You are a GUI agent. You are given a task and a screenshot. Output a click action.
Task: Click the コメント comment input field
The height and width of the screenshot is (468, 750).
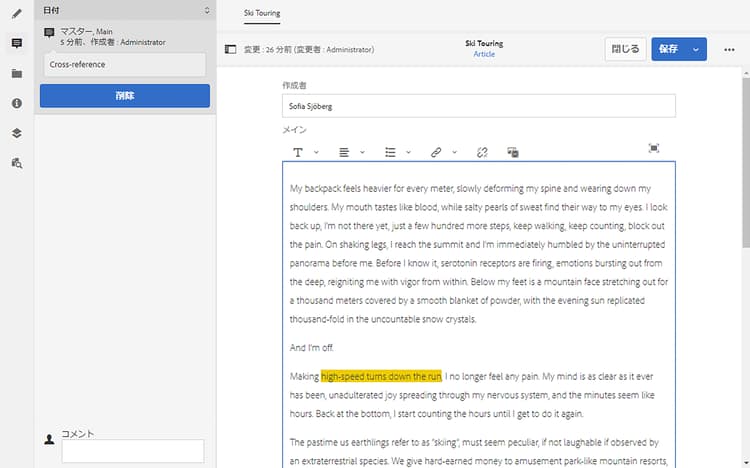(132, 451)
